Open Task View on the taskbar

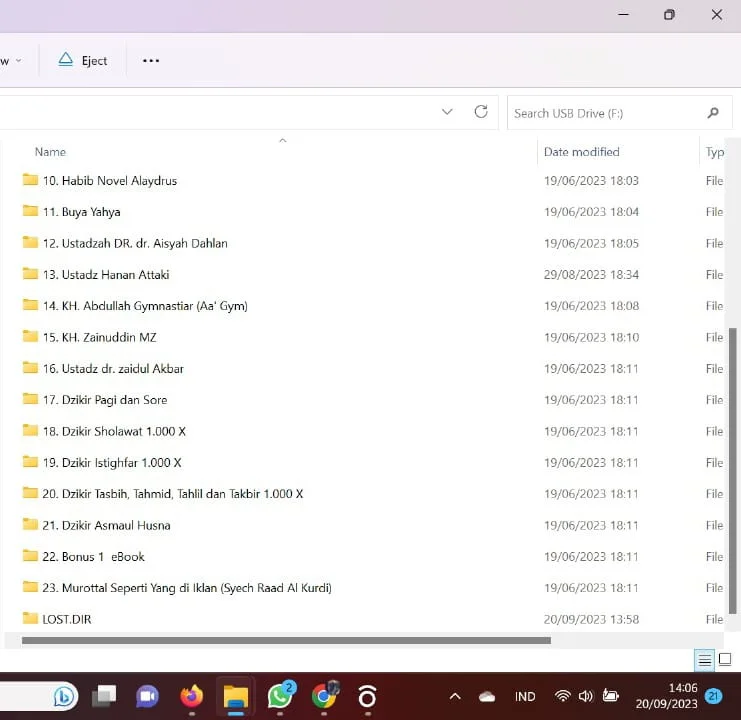coord(104,696)
